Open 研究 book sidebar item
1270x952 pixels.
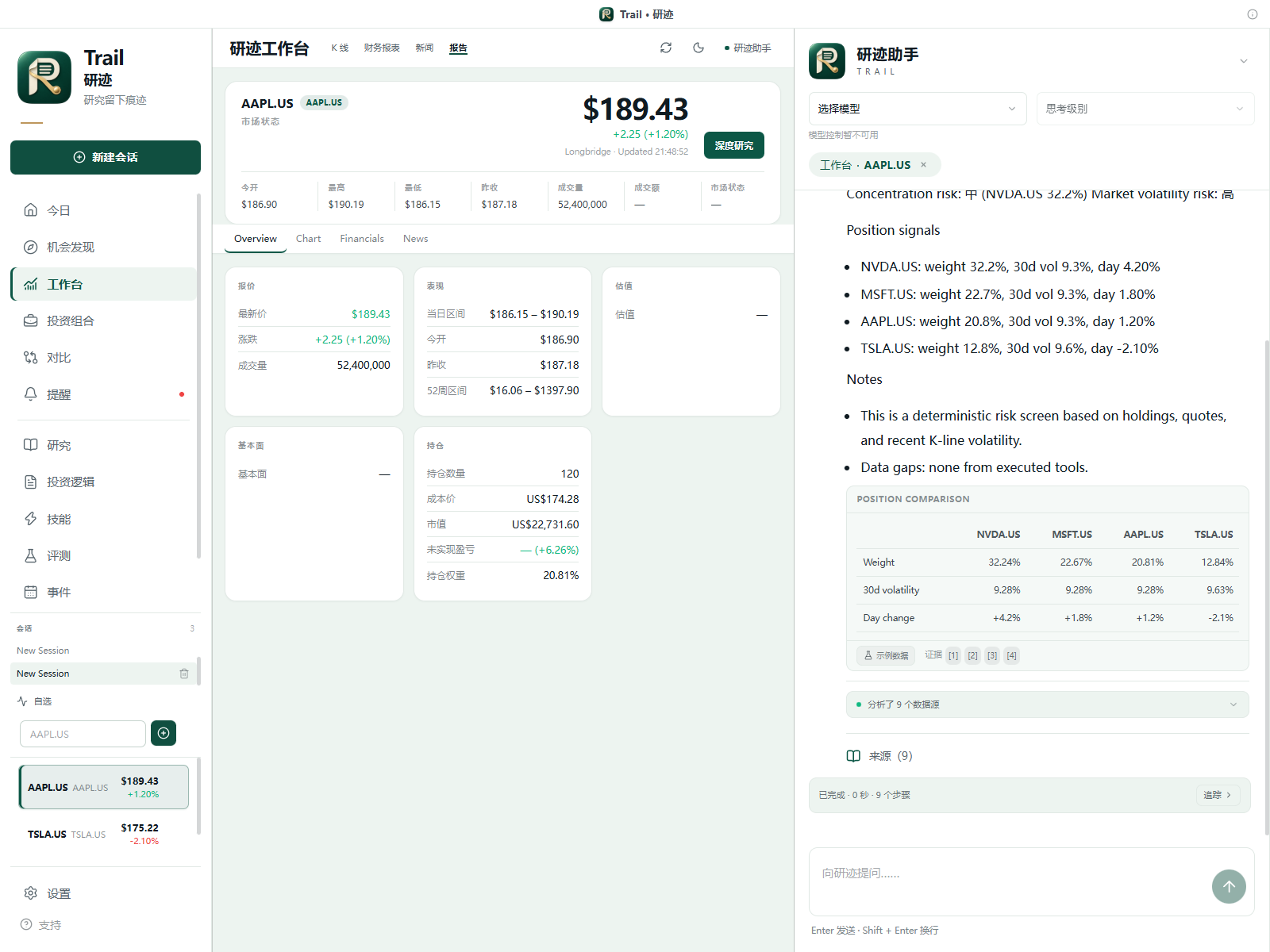click(104, 445)
